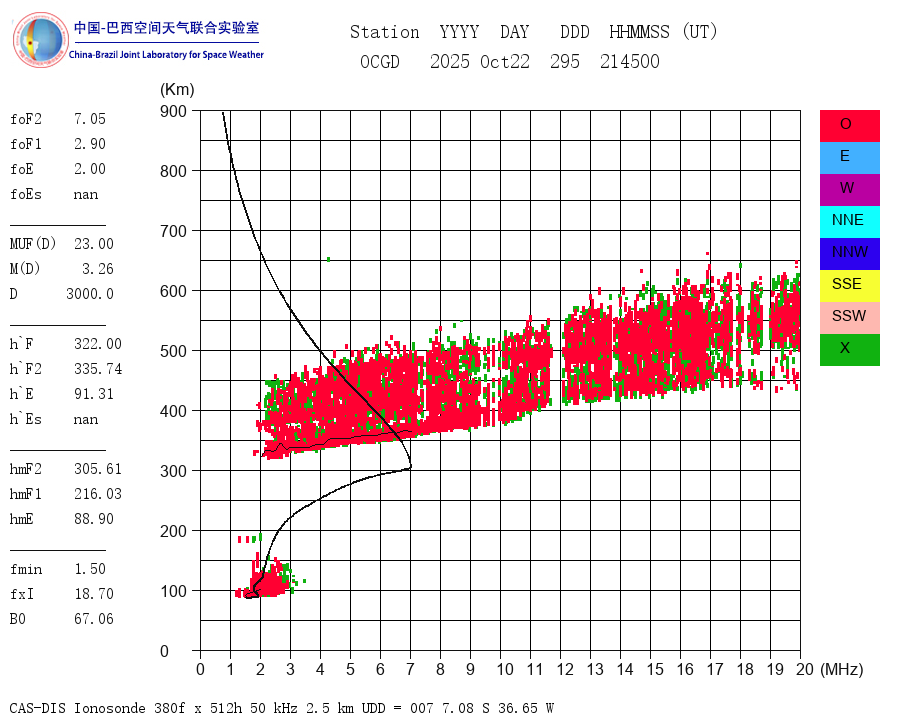Click the M(D) value 3.26
This screenshot has width=900, height=720.
point(98,269)
